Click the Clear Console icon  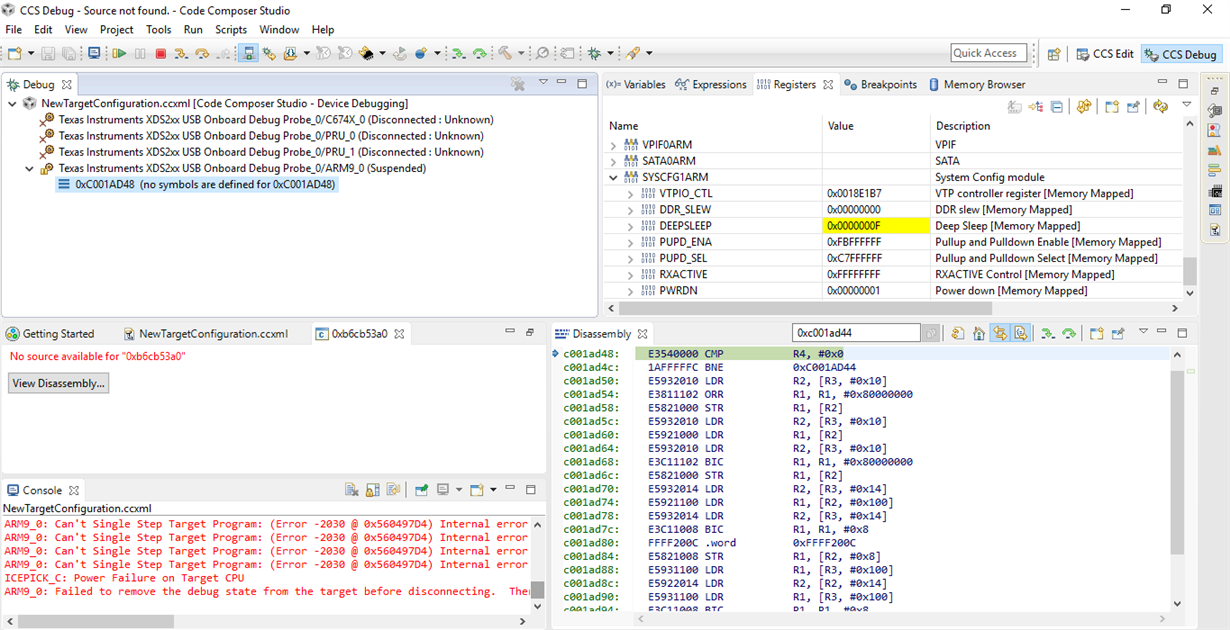click(x=352, y=490)
